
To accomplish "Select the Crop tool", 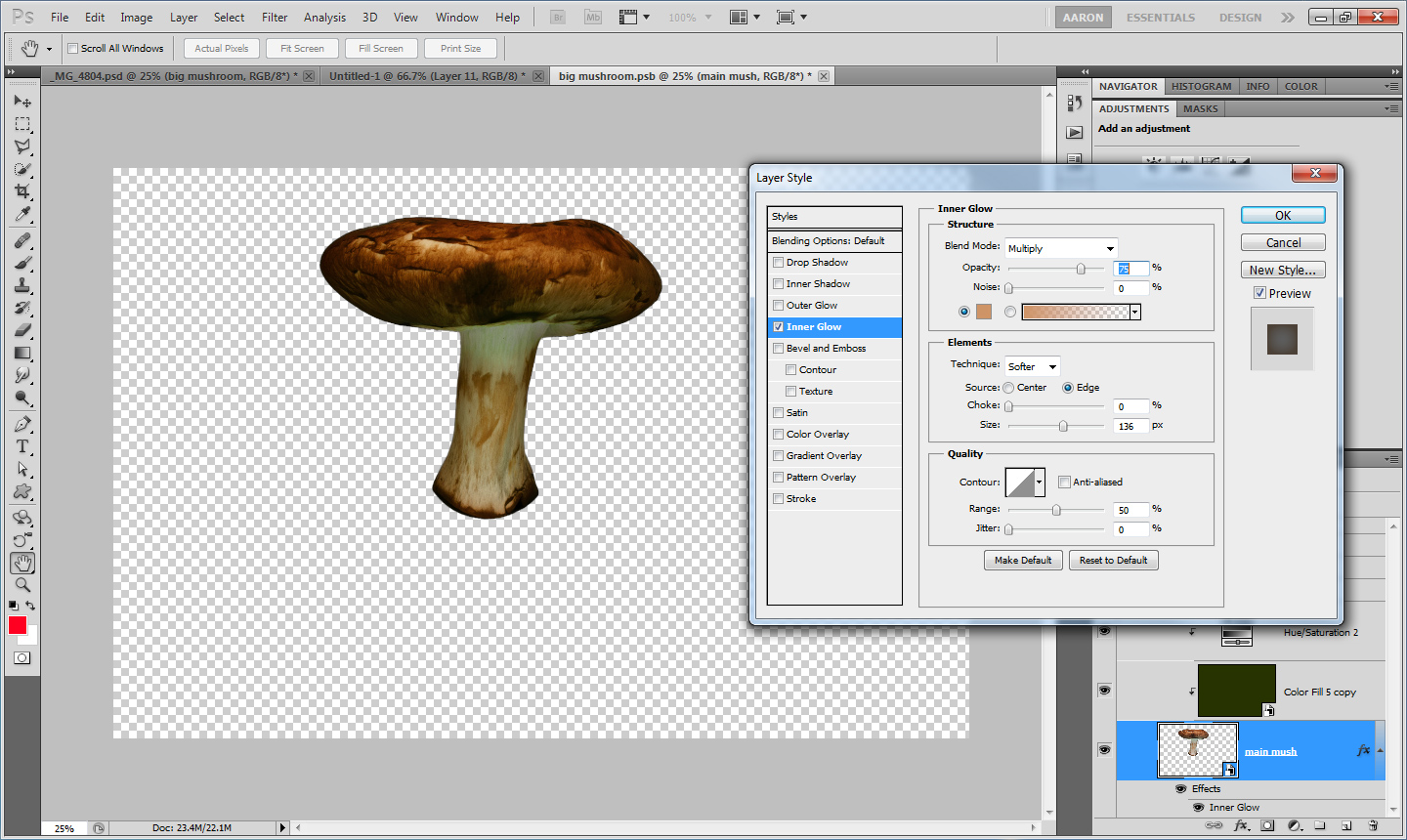I will [x=22, y=191].
